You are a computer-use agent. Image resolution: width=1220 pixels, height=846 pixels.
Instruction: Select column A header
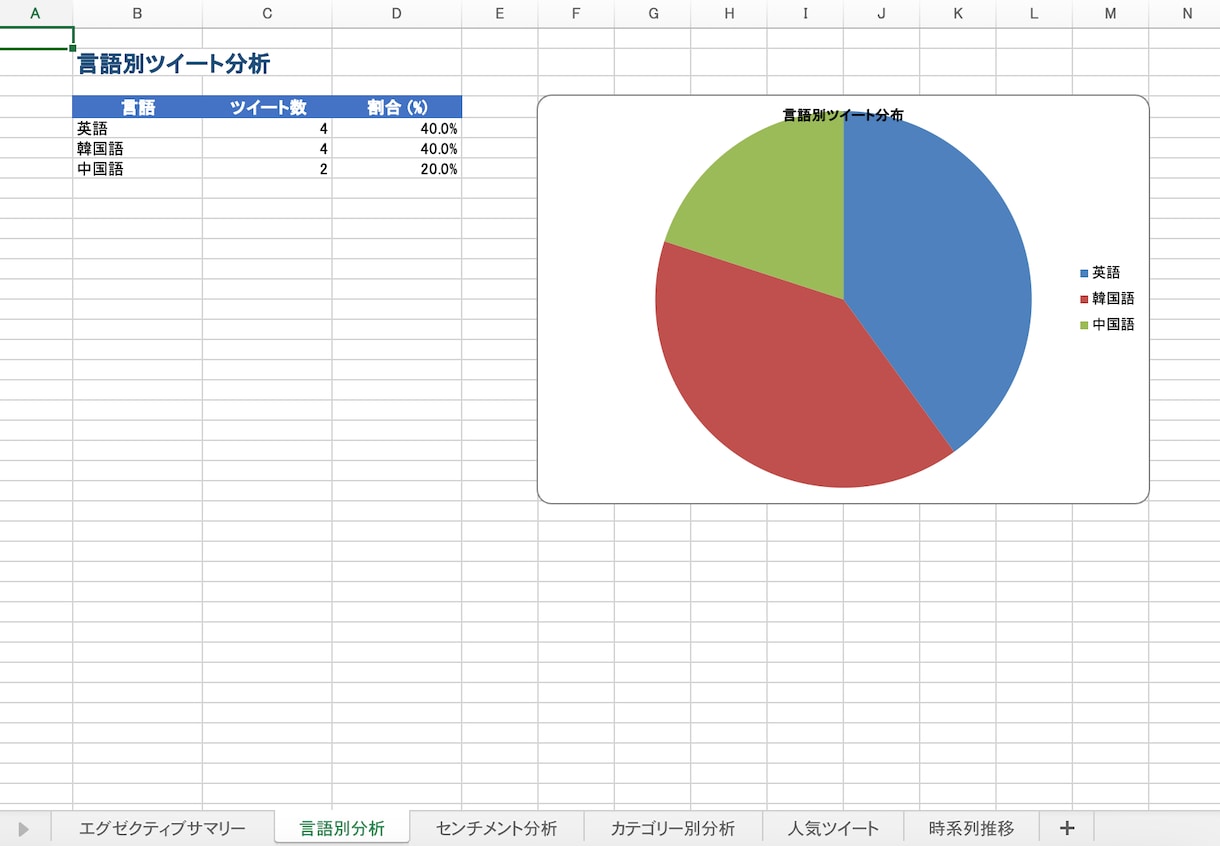[x=36, y=13]
